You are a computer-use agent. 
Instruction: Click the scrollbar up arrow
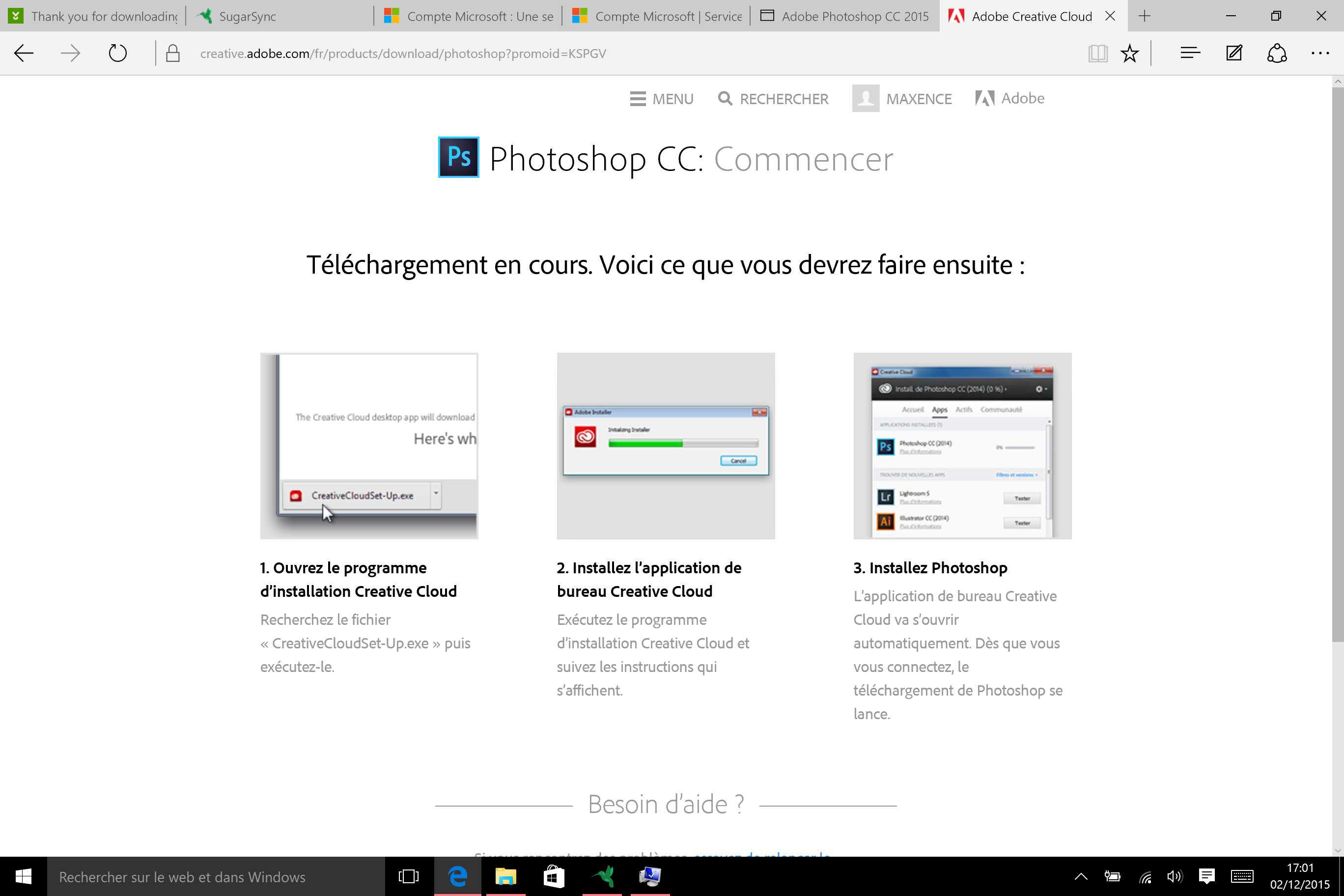tap(1337, 82)
